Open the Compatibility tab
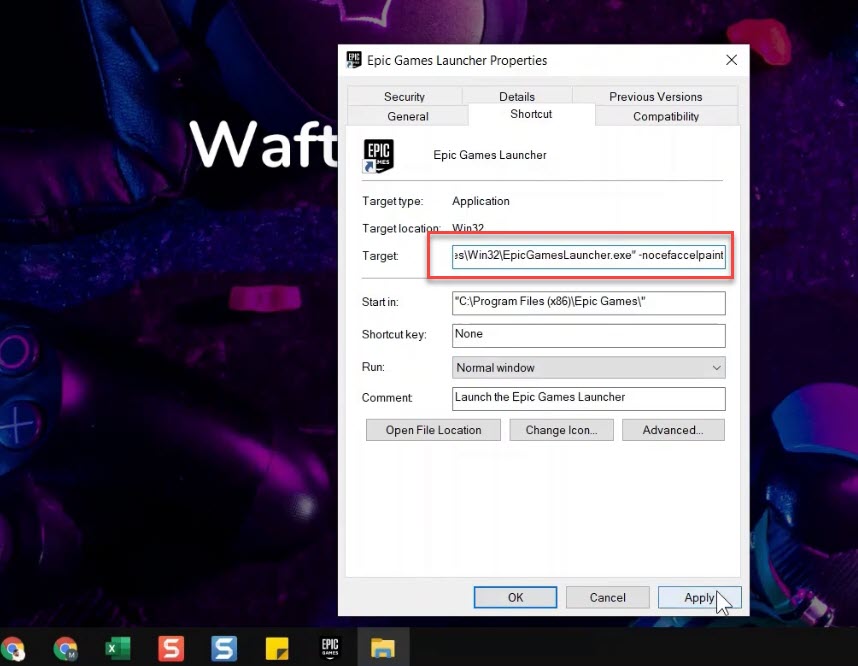 666,116
